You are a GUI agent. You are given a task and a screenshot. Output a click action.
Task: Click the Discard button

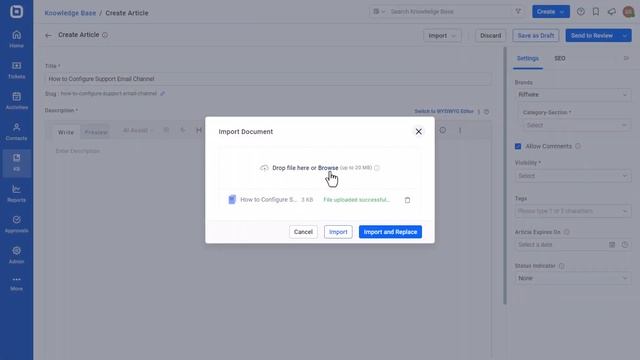(491, 36)
